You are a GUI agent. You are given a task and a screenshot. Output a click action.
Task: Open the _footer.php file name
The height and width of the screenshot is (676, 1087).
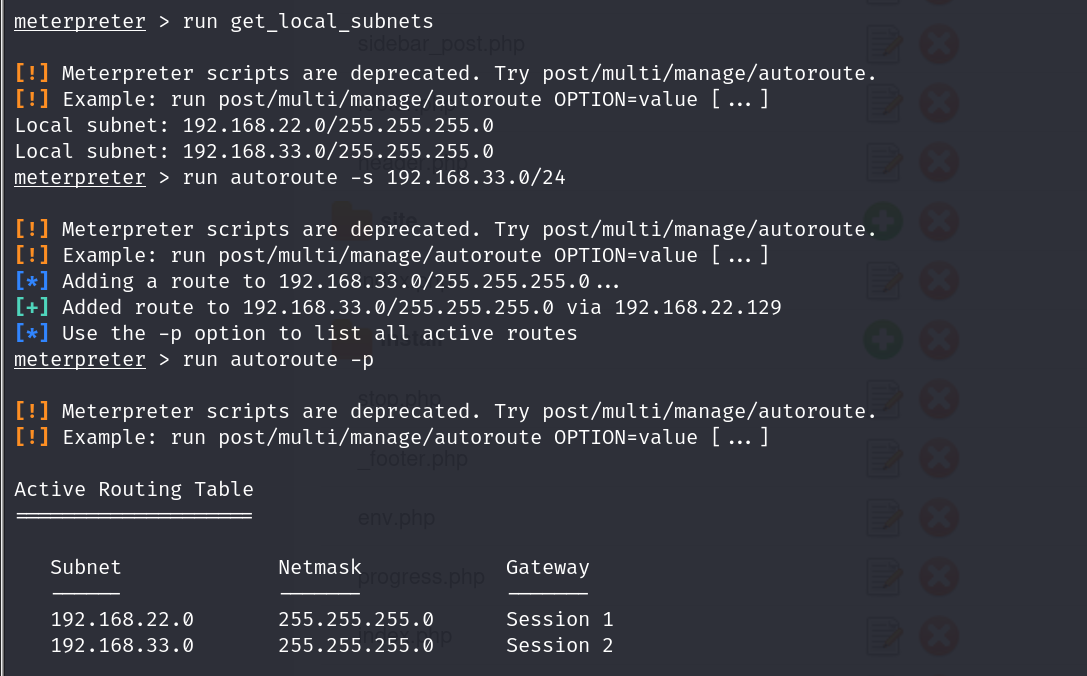click(x=411, y=459)
